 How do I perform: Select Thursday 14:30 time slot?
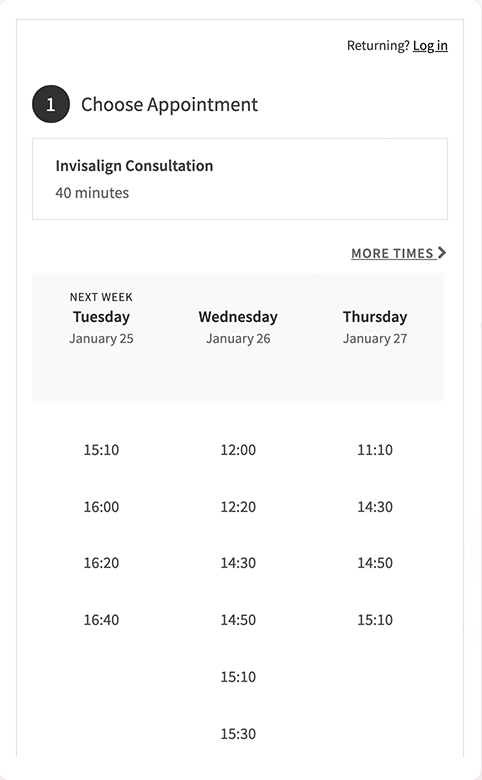click(375, 507)
